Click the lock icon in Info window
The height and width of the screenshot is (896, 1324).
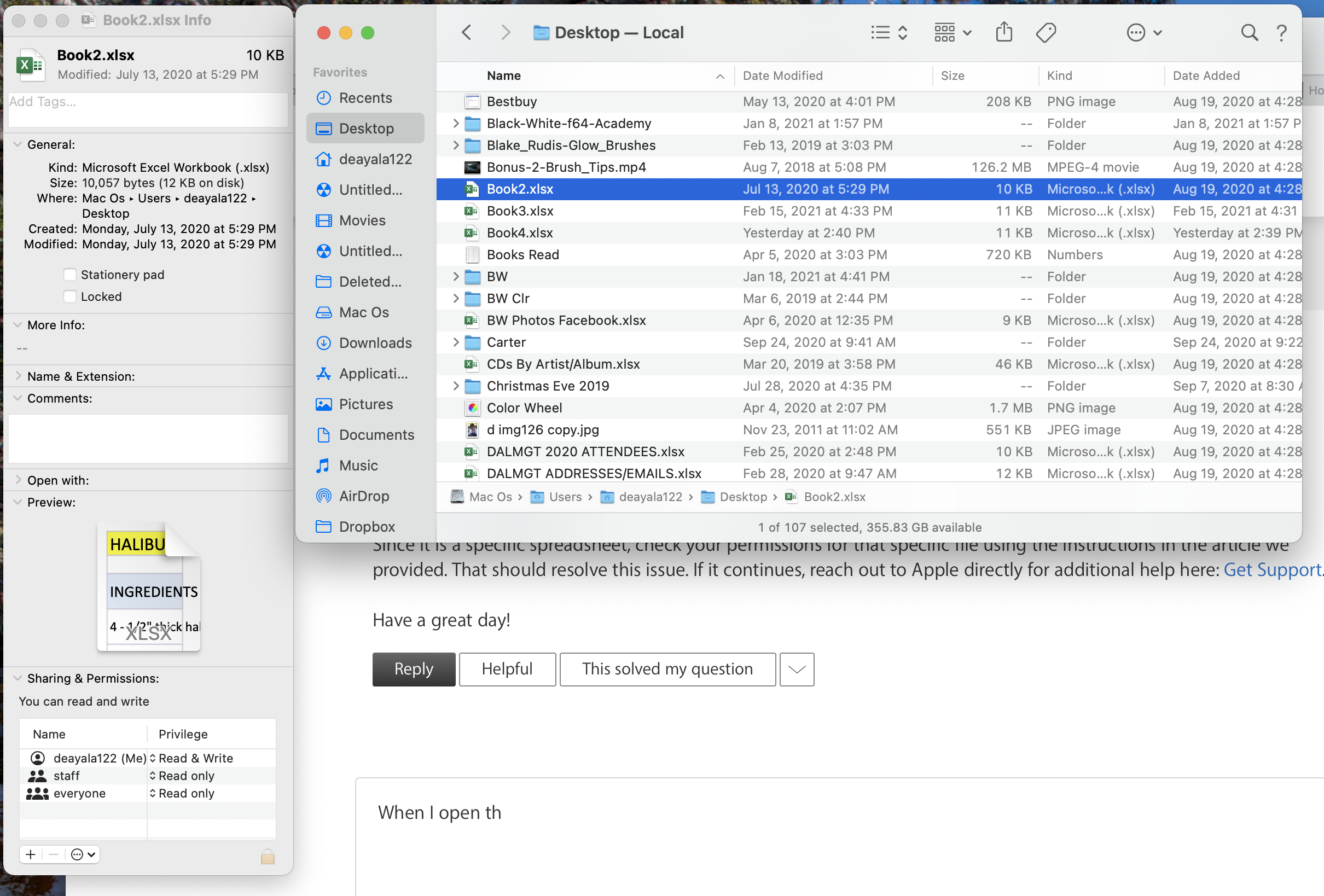pos(268,856)
